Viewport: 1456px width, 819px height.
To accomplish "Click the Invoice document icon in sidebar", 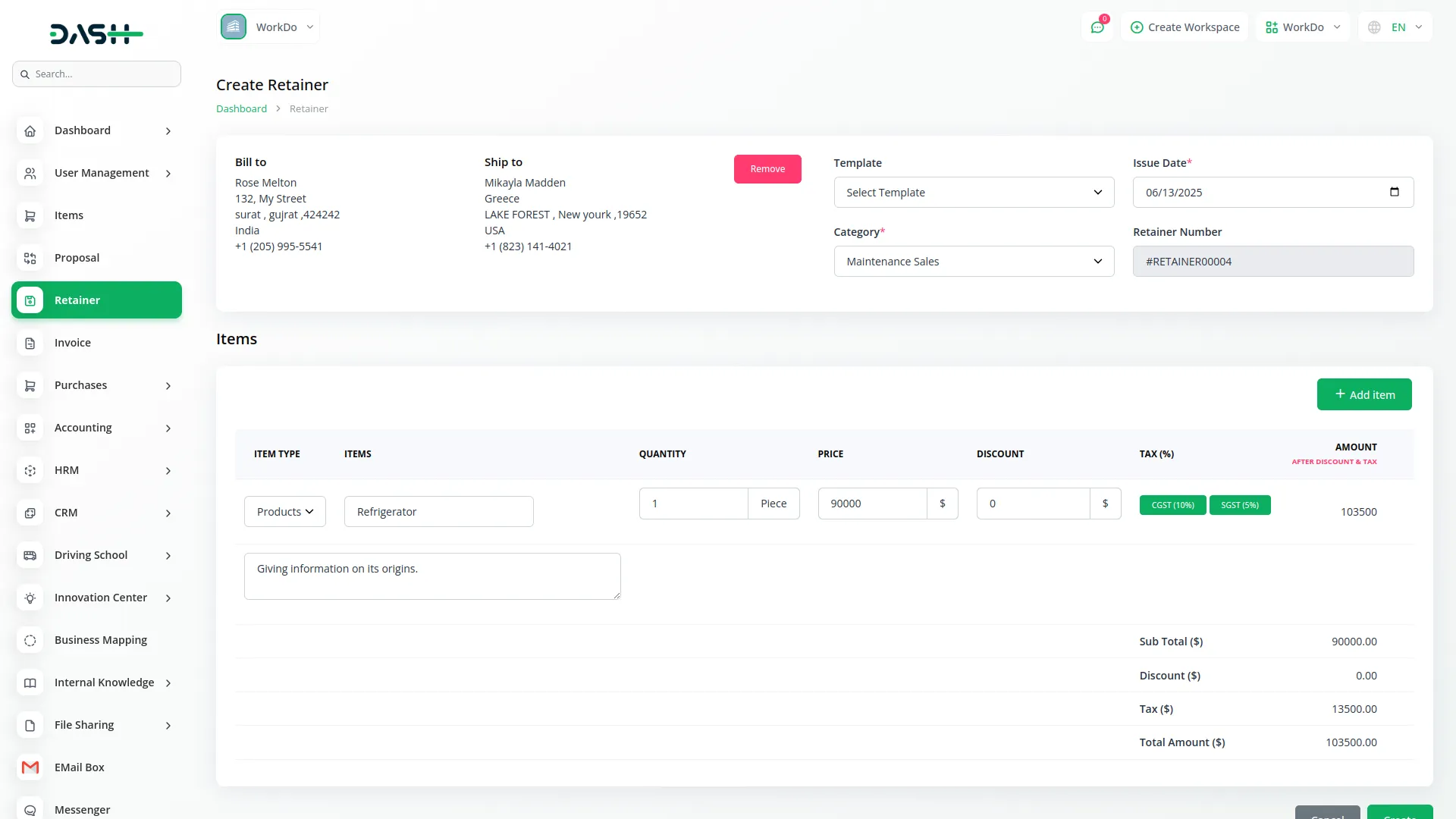I will click(30, 343).
